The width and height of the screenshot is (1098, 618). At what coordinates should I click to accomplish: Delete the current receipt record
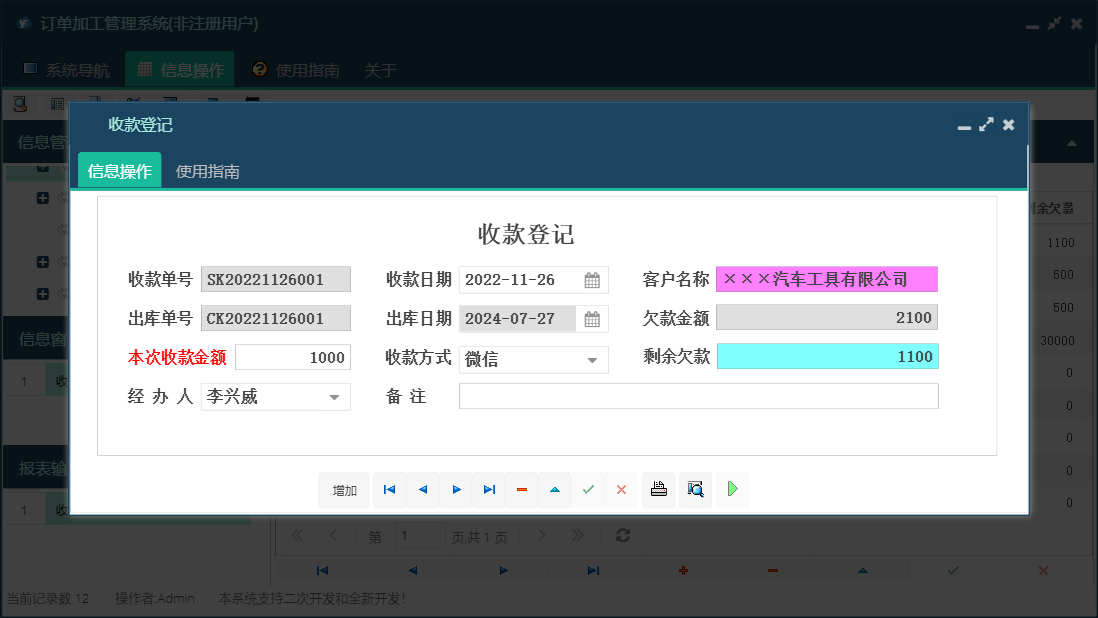521,490
